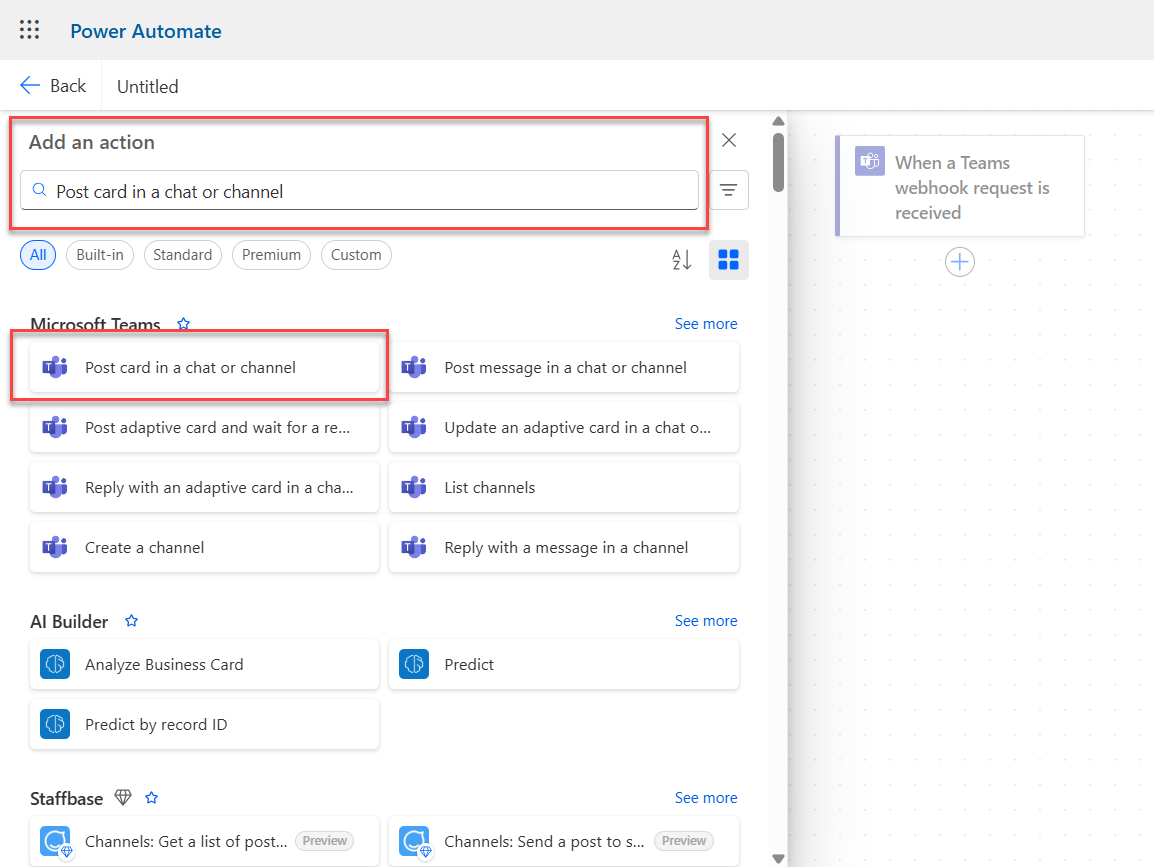
Task: Click AI Builder icon on Analyze Business Card
Action: 55,664
